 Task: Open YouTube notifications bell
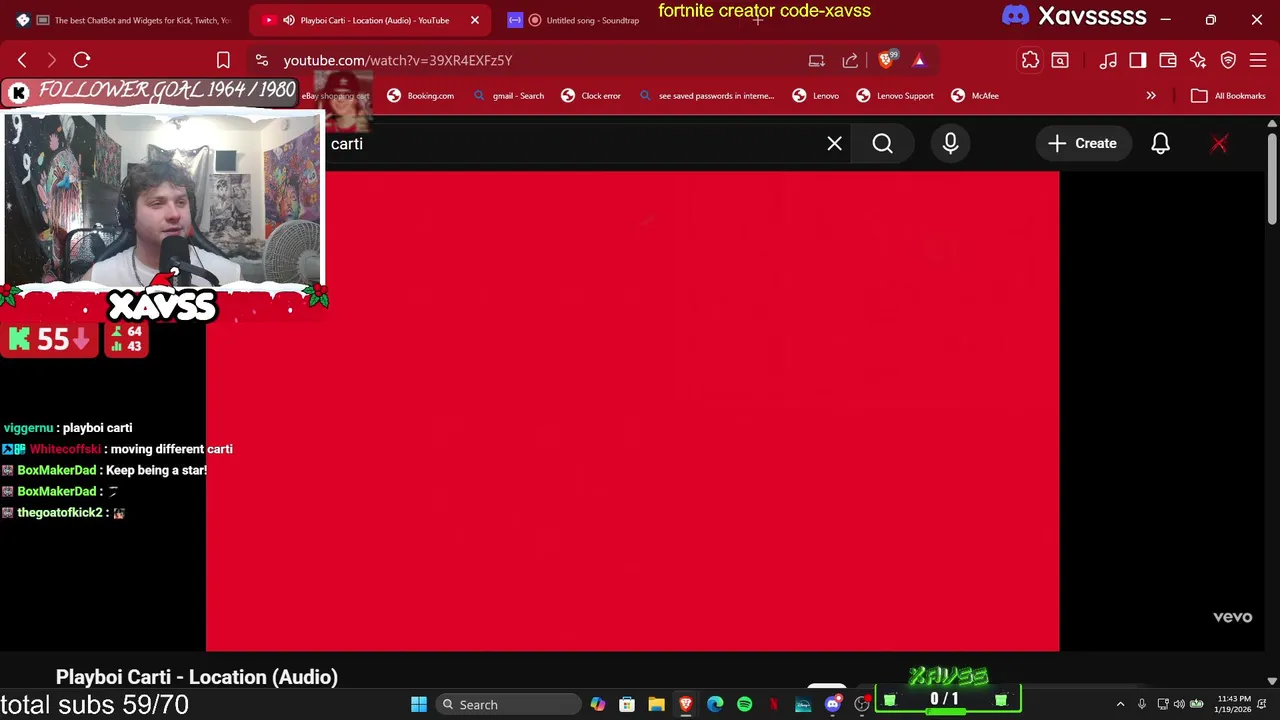pos(1160,144)
